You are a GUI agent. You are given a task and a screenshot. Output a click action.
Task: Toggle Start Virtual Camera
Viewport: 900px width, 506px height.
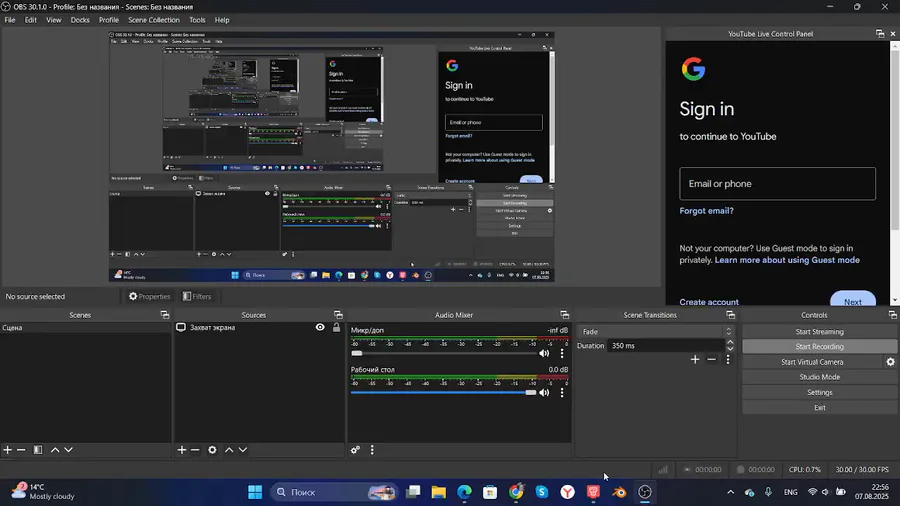click(x=812, y=362)
